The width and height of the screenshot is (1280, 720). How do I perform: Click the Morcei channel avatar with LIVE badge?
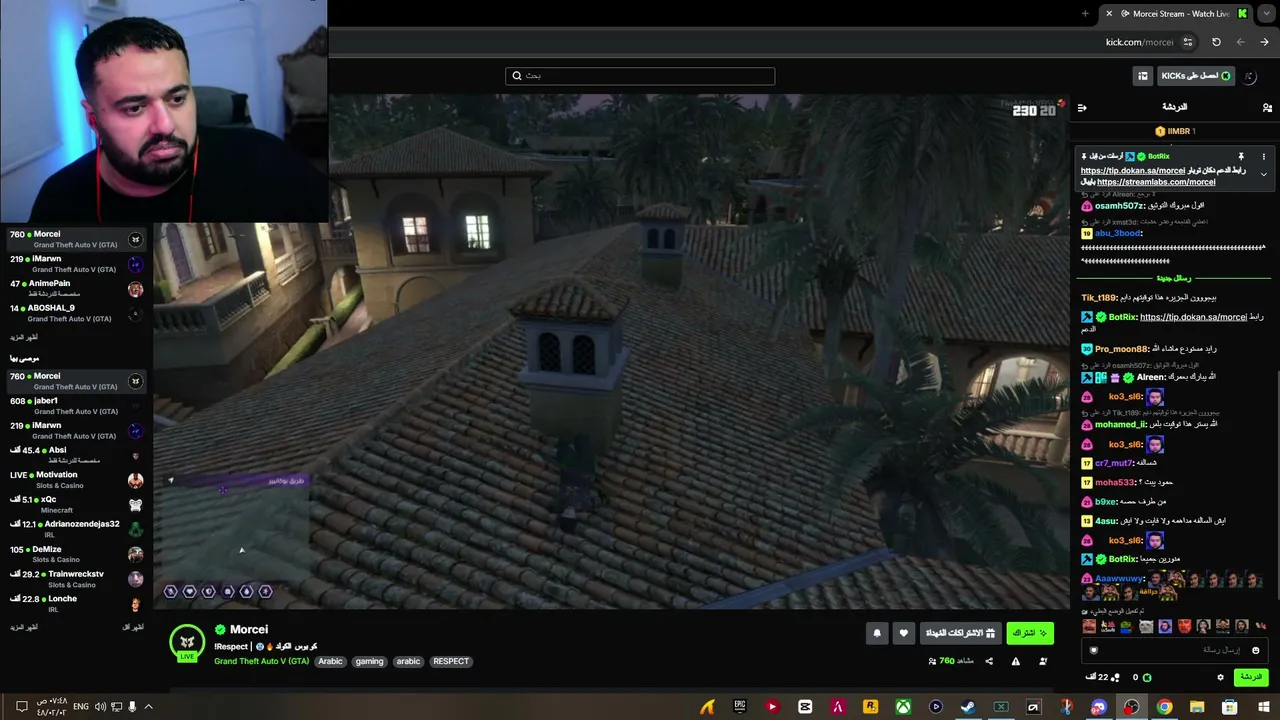pos(187,643)
